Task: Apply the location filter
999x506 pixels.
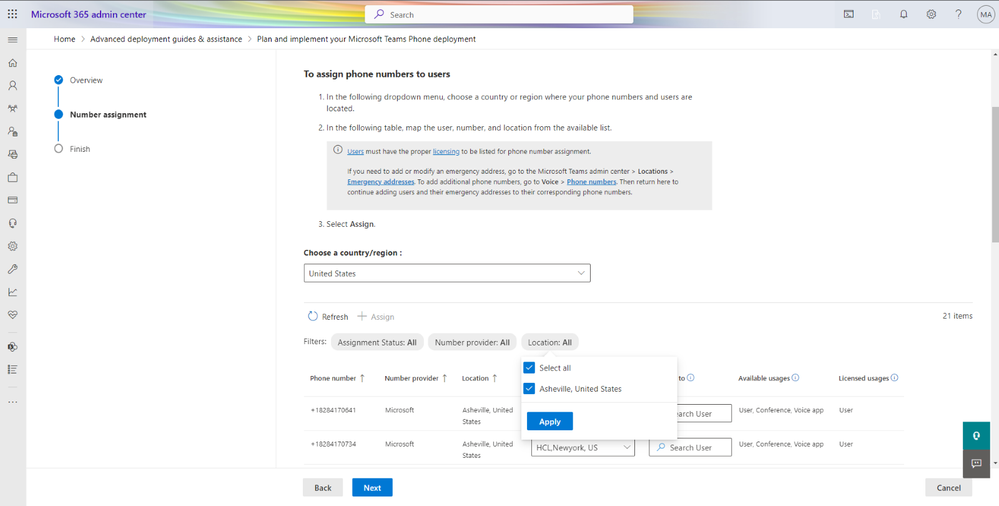Action: [x=550, y=421]
